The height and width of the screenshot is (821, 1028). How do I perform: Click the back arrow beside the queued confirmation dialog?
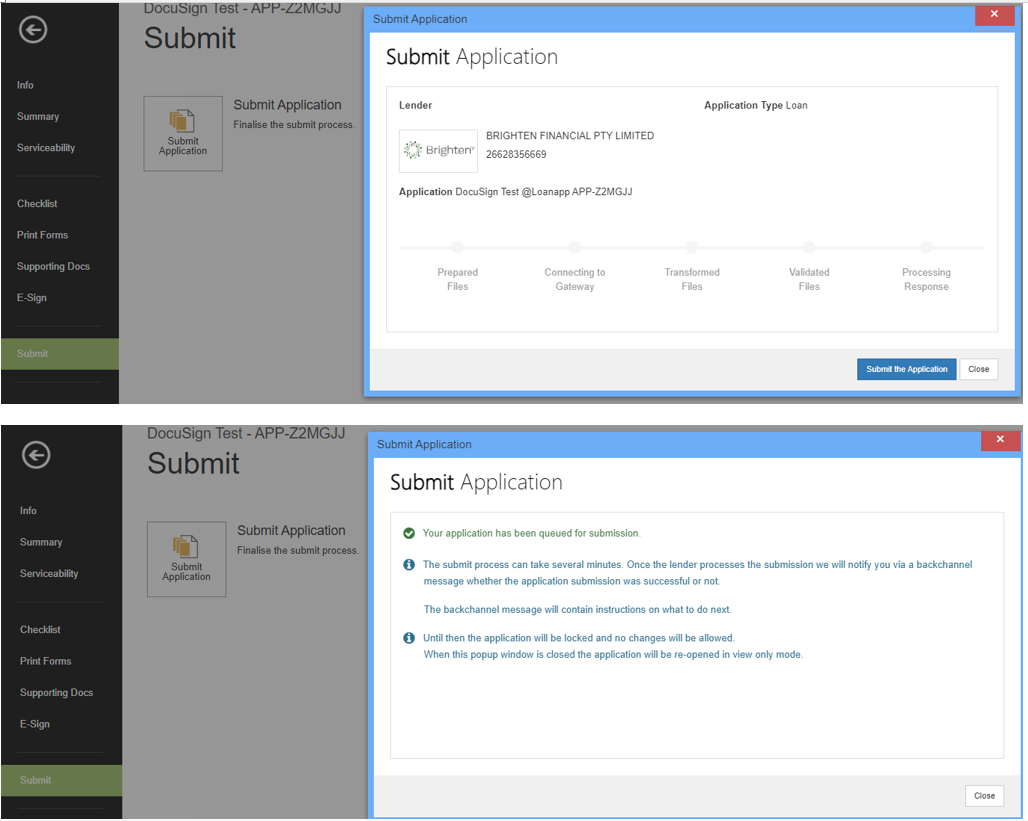tap(36, 456)
